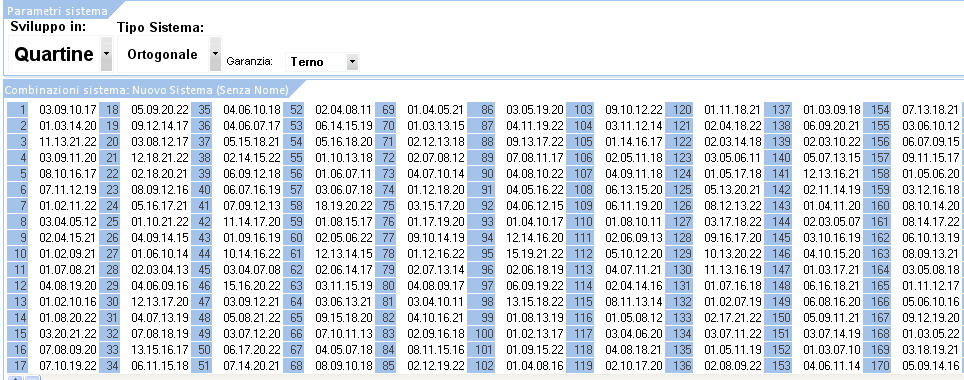Select combination 04.06.10.18
Image resolution: width=964 pixels, height=380 pixels.
252,110
